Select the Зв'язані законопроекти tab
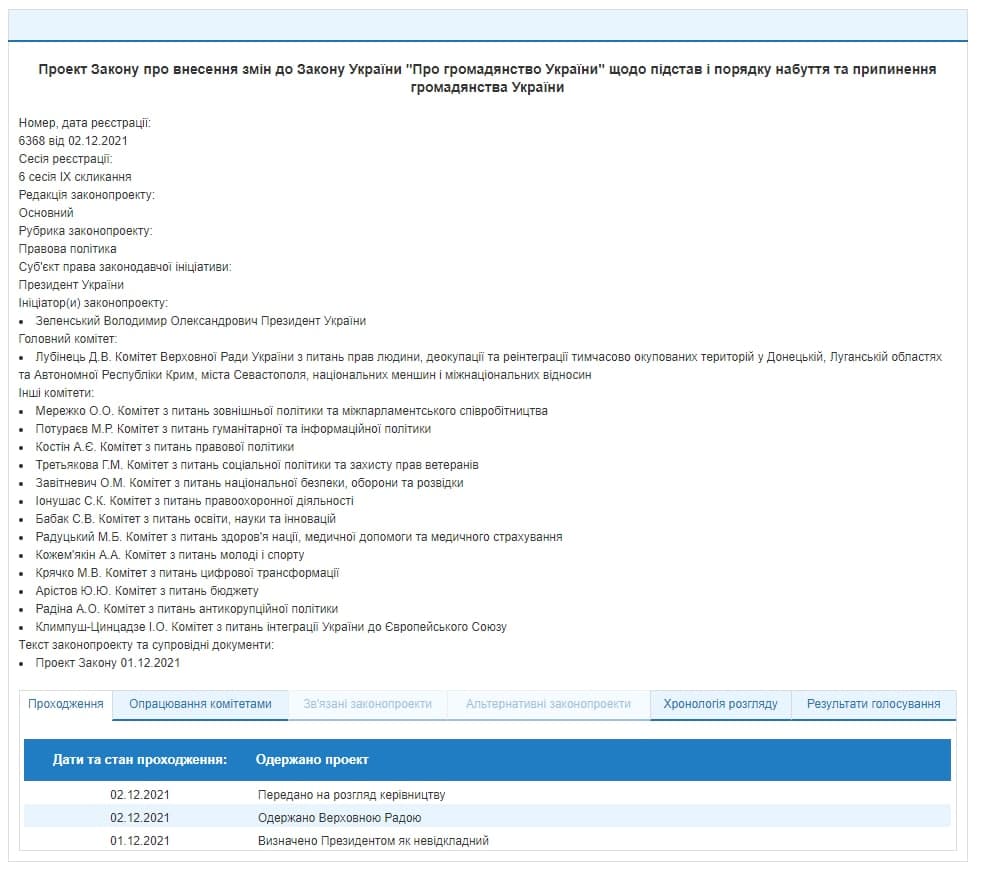The width and height of the screenshot is (981, 872). [x=367, y=704]
